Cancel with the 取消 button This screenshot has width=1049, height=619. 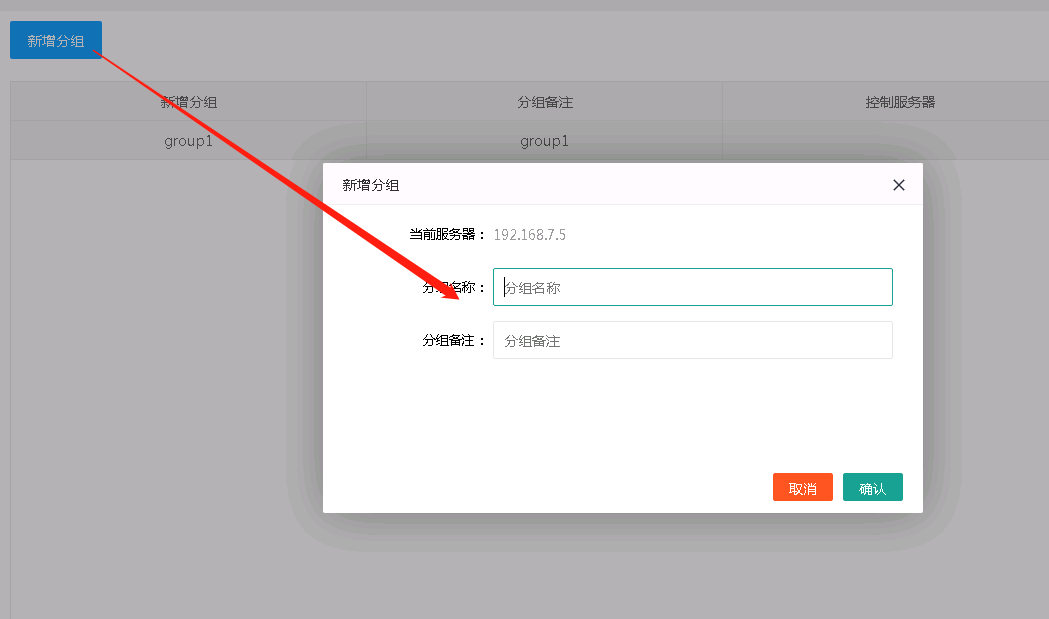(803, 487)
